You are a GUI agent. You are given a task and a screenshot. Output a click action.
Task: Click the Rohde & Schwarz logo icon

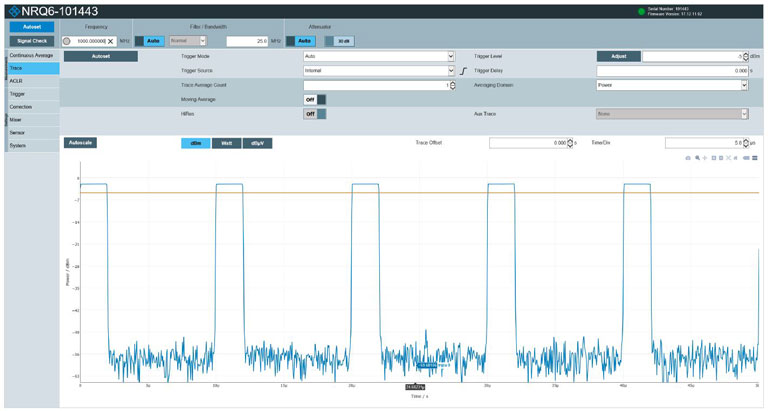tap(13, 10)
